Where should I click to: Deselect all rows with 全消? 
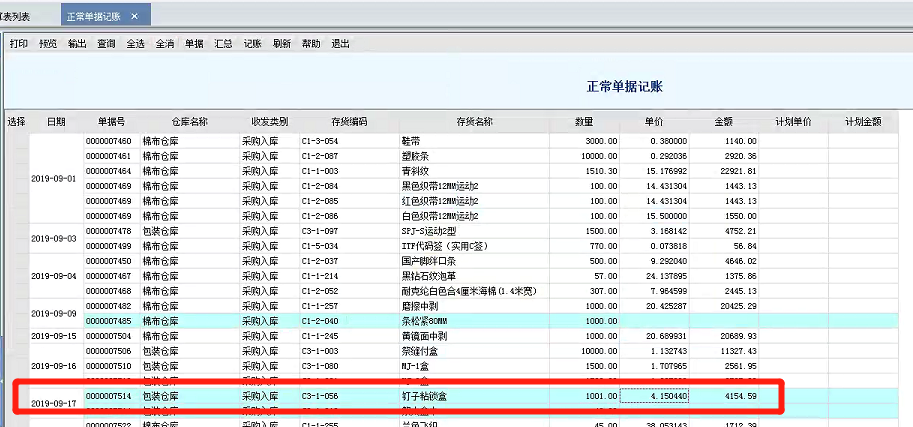[165, 44]
